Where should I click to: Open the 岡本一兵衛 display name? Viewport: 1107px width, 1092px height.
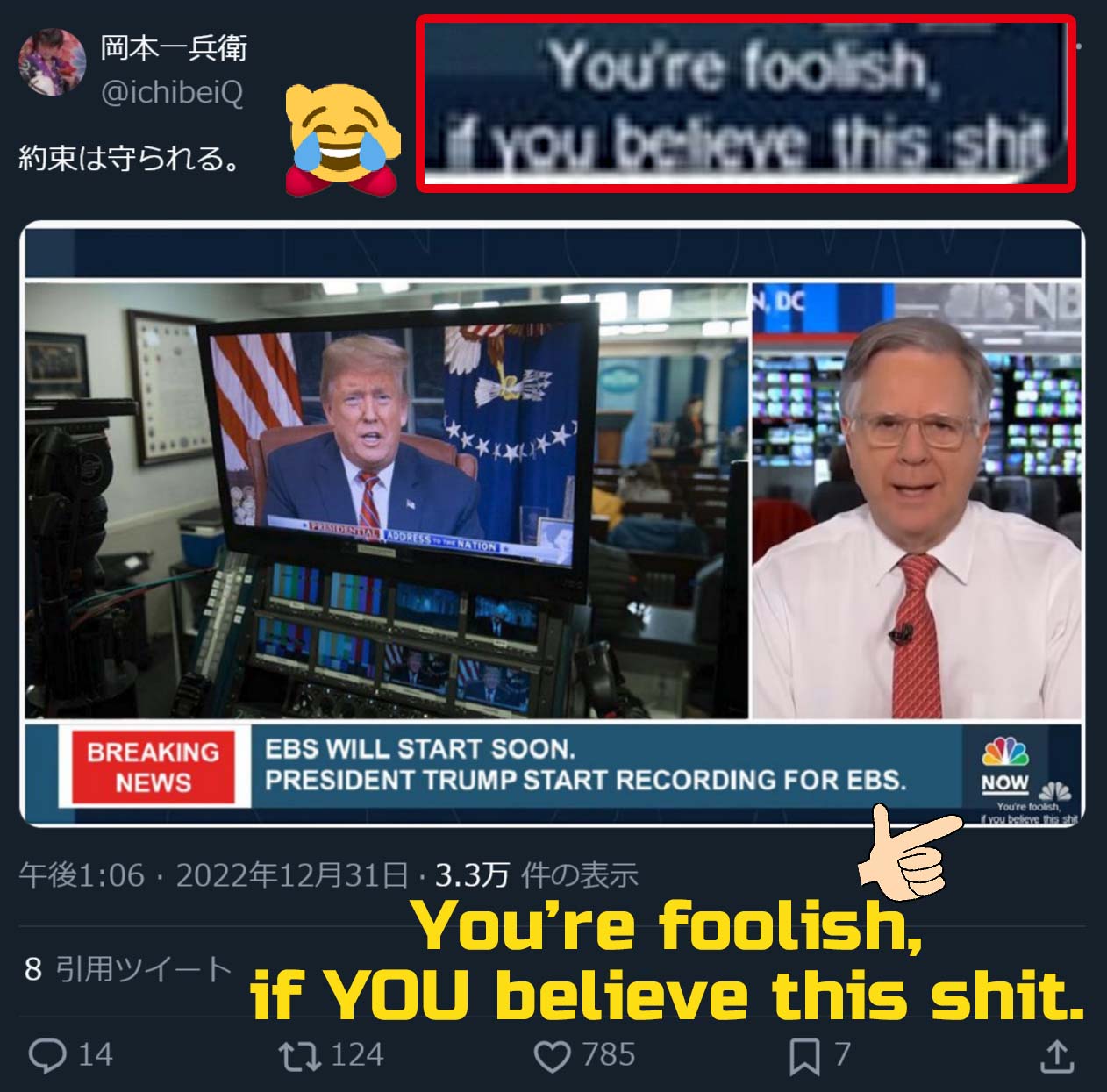click(174, 47)
